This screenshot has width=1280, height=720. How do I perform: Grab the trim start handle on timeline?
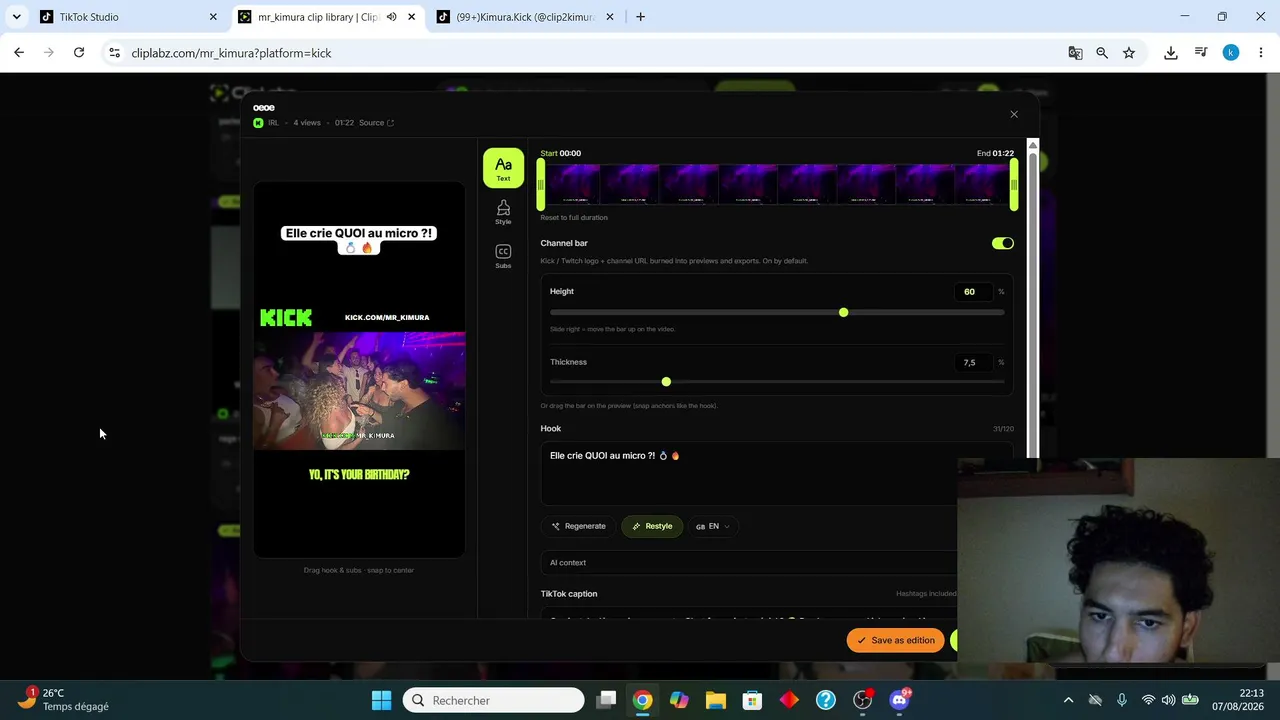click(541, 186)
